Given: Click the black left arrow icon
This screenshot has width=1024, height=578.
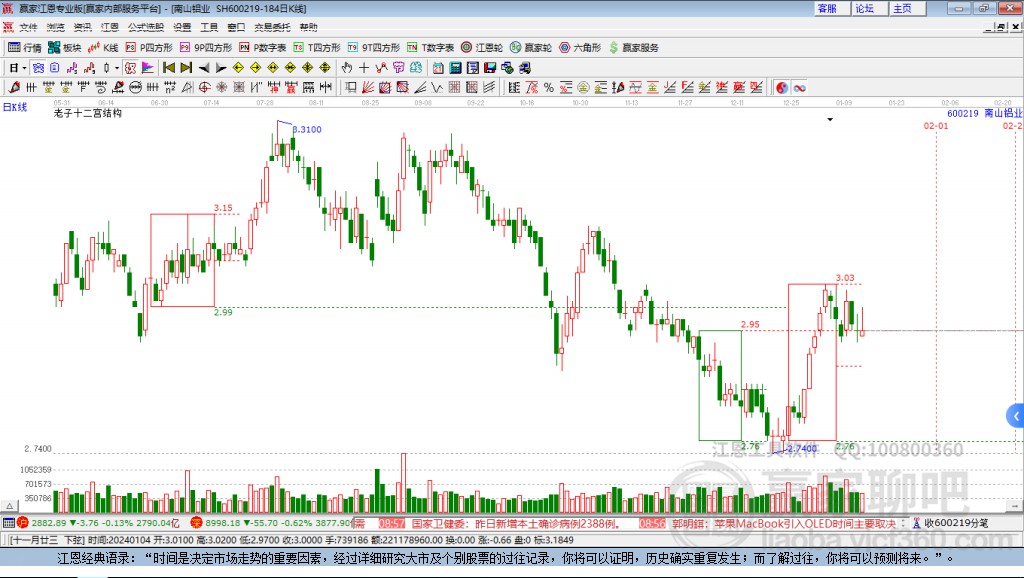Looking at the screenshot, I should point(204,68).
